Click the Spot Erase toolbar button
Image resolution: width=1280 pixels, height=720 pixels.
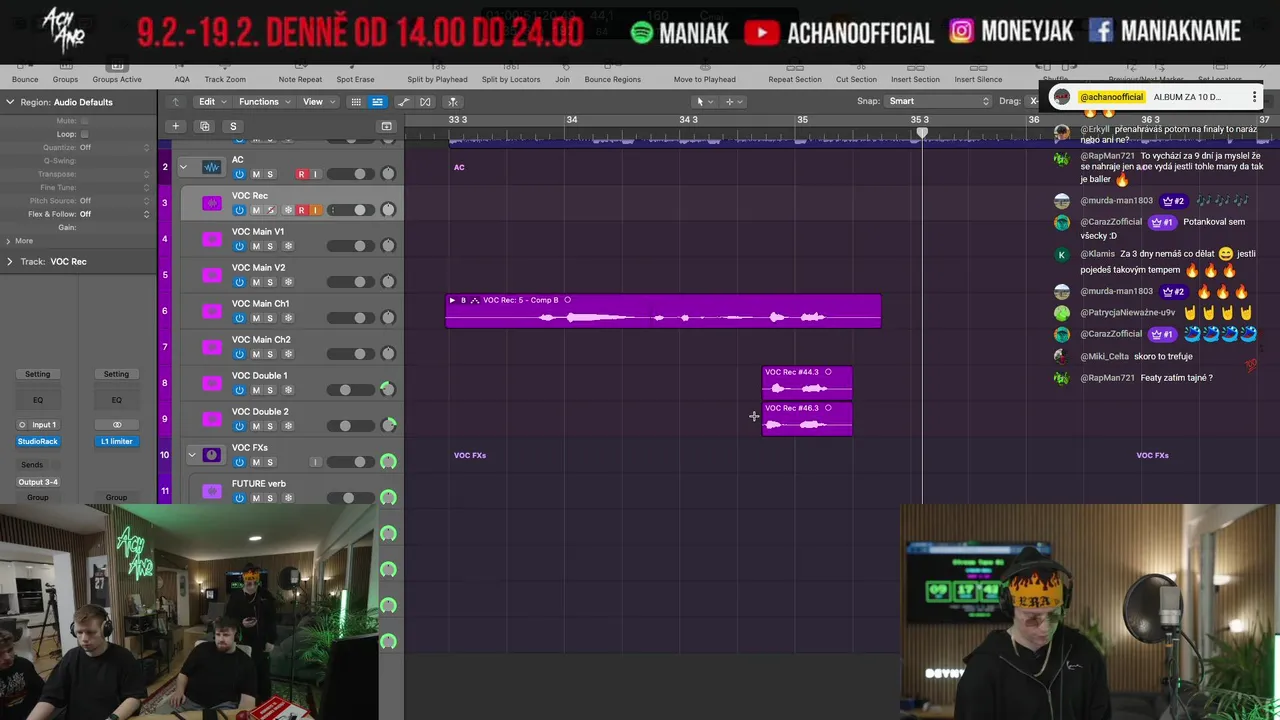click(x=355, y=74)
